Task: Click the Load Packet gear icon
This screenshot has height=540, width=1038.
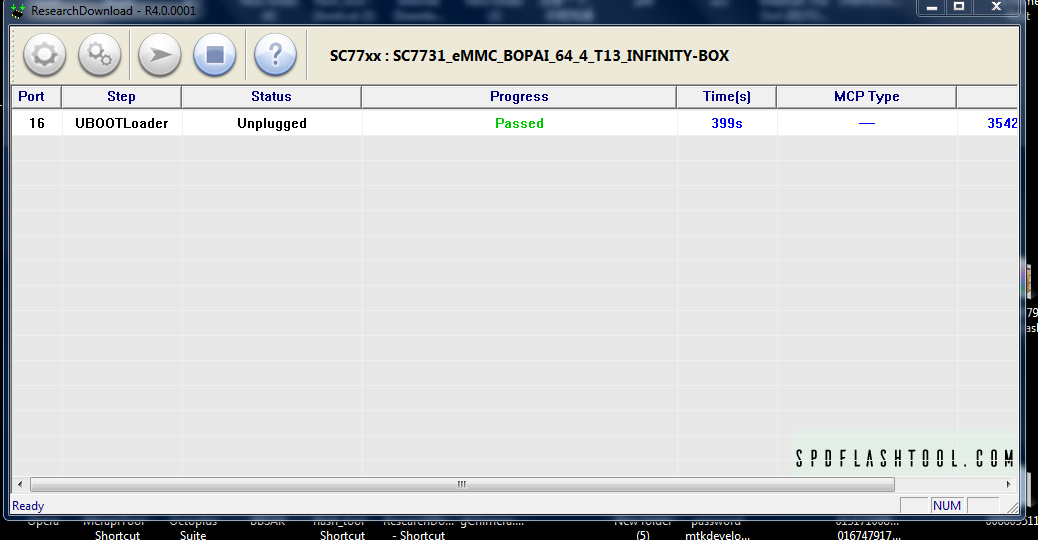Action: pos(44,55)
